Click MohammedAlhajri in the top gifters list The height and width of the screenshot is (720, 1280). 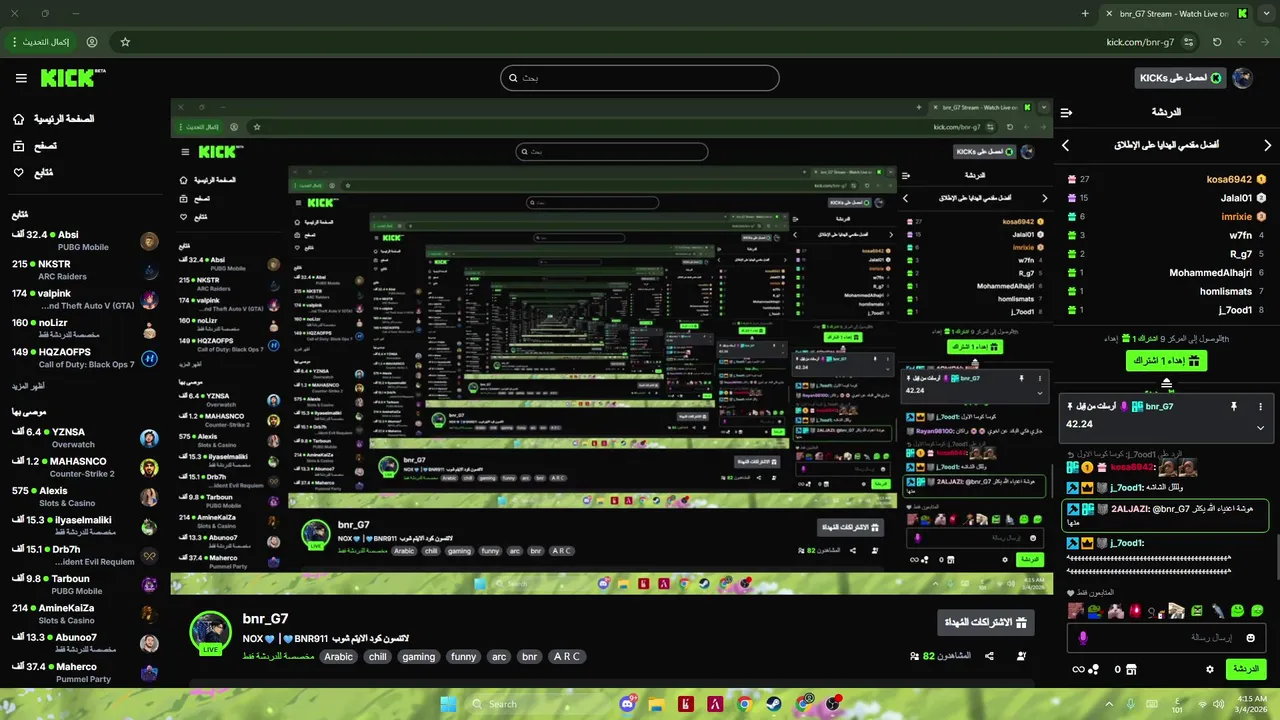[x=1210, y=273]
